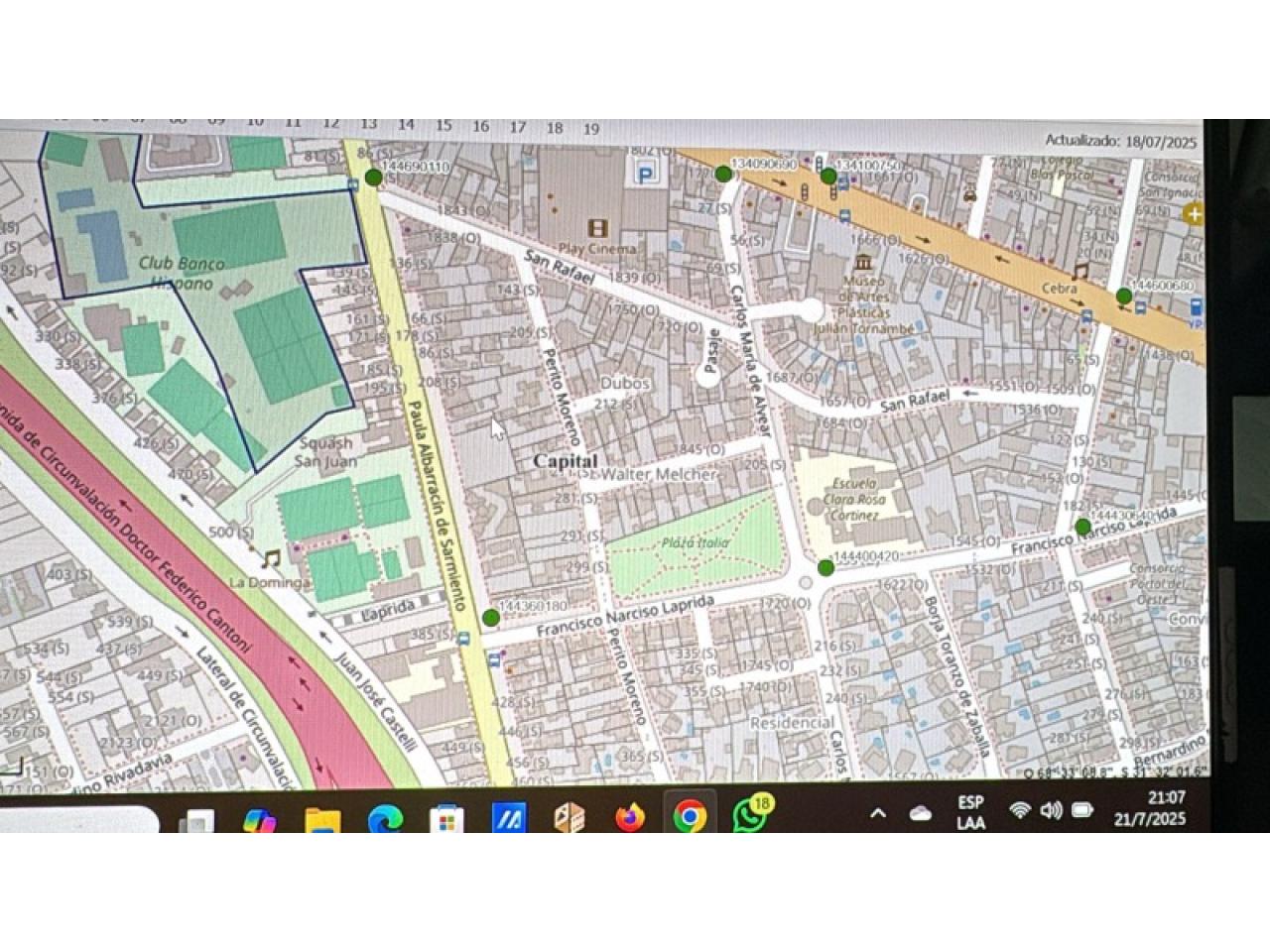Open Microsoft Store from the taskbar
This screenshot has height=952, width=1270.
tap(446, 820)
